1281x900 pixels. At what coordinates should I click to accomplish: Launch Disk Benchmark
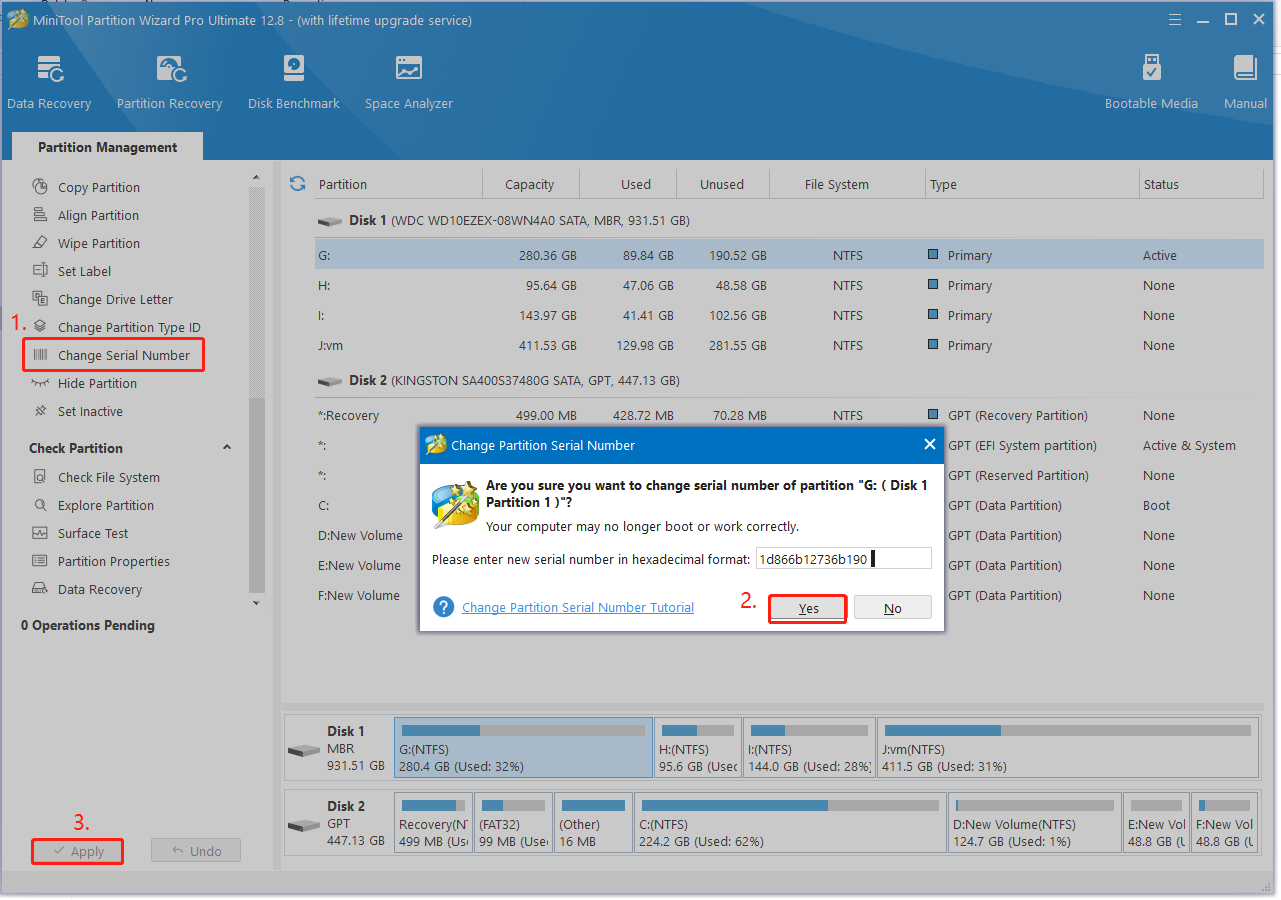pyautogui.click(x=294, y=82)
